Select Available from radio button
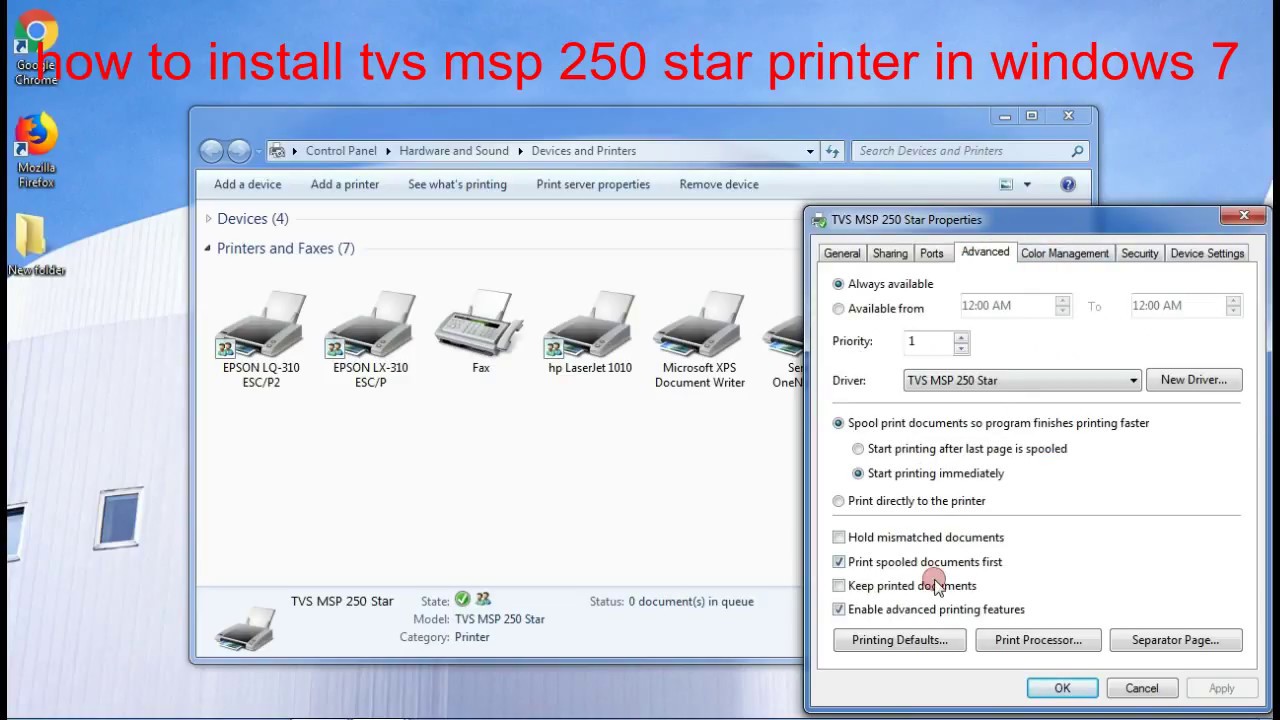Screen dimensions: 1280x720 (x=838, y=309)
